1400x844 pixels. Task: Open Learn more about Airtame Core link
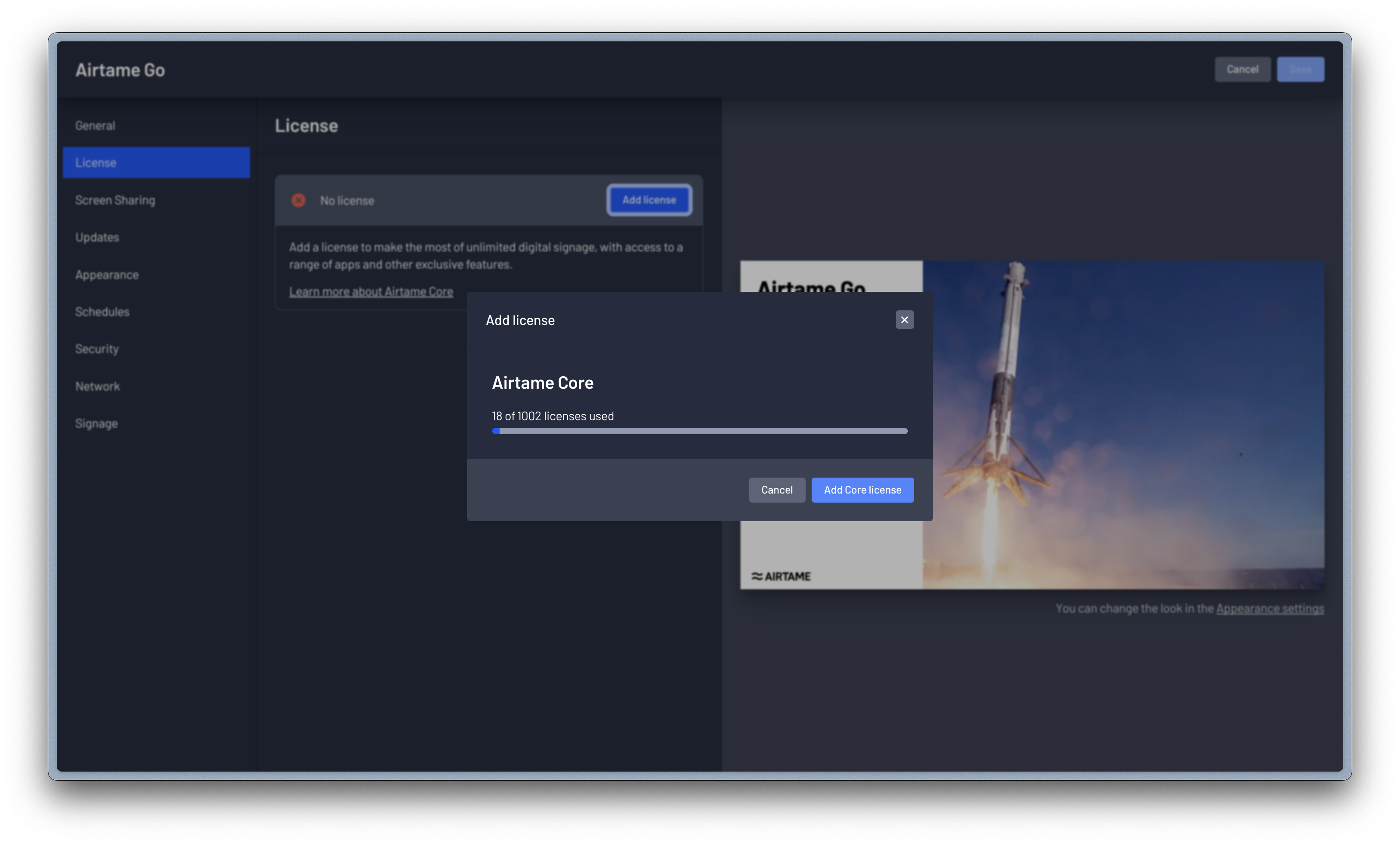370,291
